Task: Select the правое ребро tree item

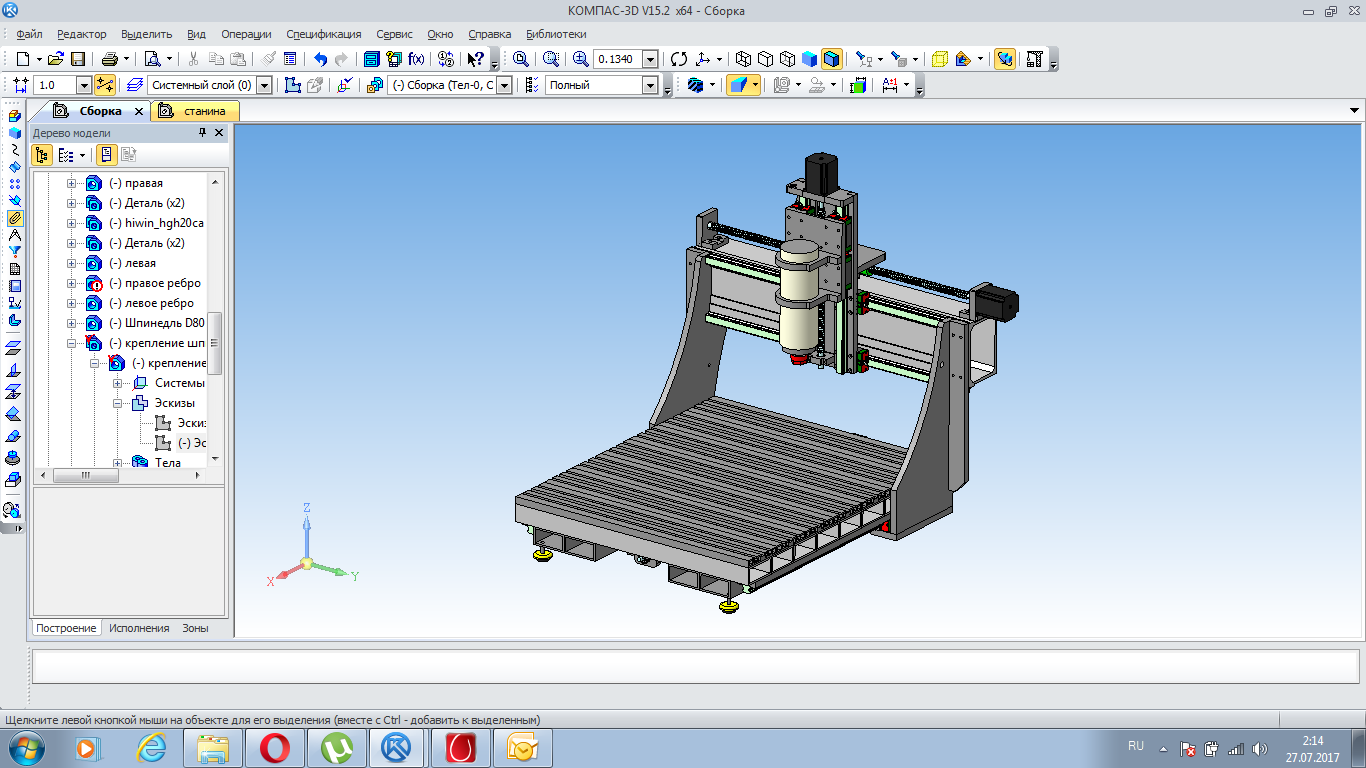Action: [154, 283]
